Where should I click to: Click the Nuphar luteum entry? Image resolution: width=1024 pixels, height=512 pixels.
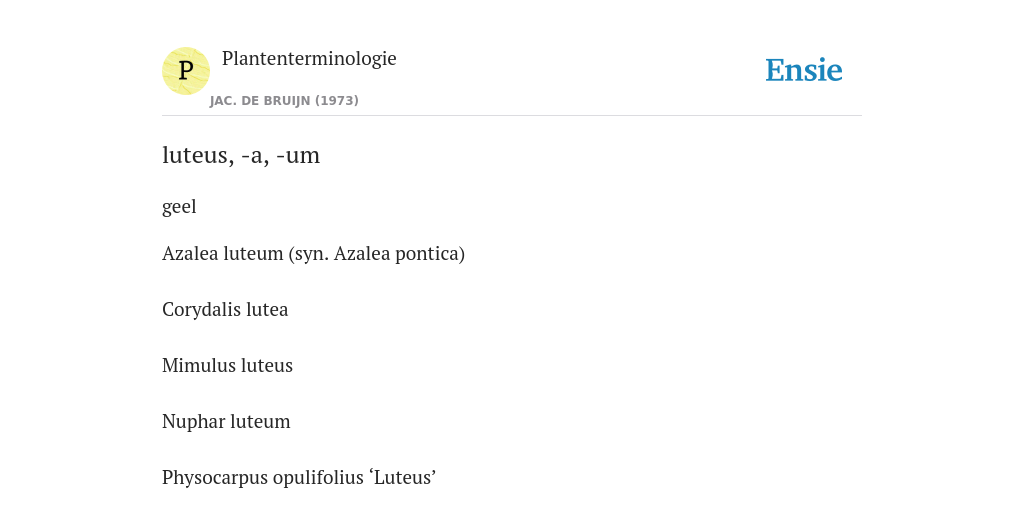click(226, 421)
